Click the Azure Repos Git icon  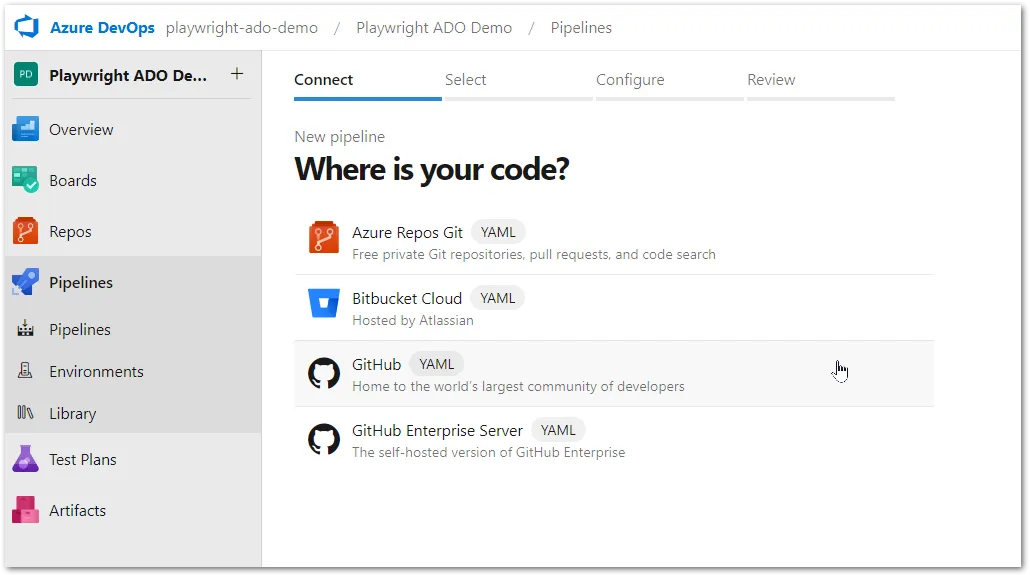(324, 237)
